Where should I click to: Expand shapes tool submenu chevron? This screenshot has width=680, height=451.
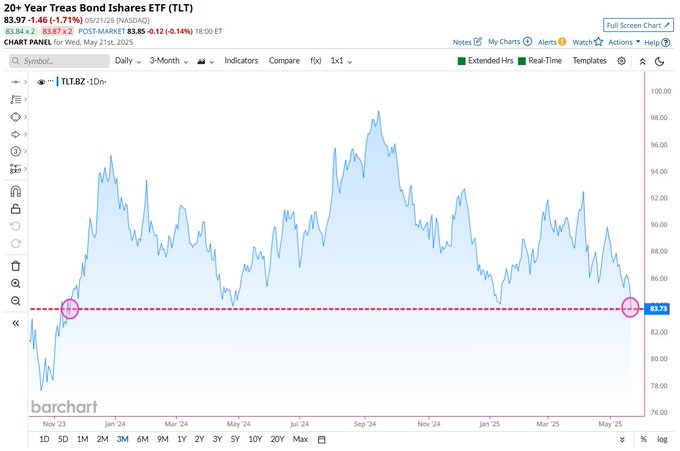click(26, 117)
